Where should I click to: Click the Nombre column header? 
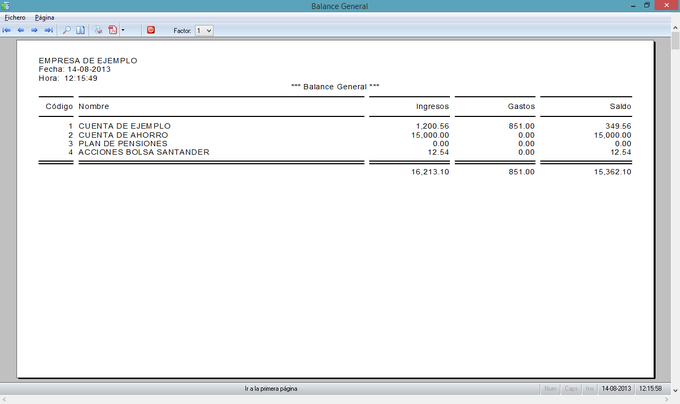(94, 107)
